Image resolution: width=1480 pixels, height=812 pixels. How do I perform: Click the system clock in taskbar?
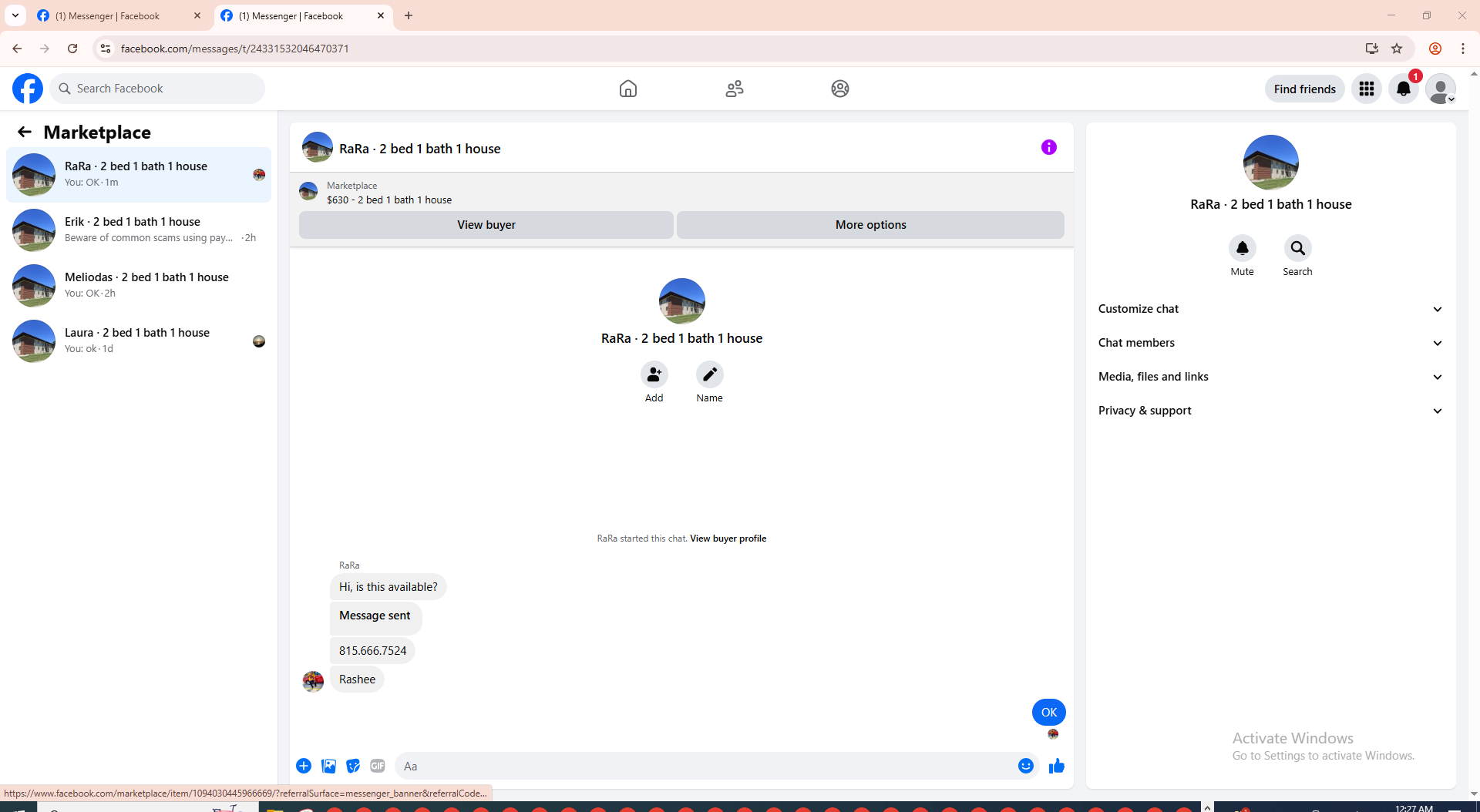1414,807
